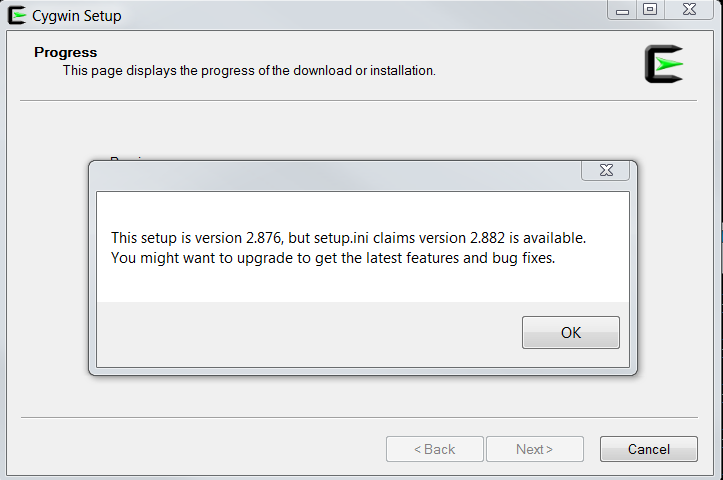Dismiss the version warning with OK

point(570,332)
